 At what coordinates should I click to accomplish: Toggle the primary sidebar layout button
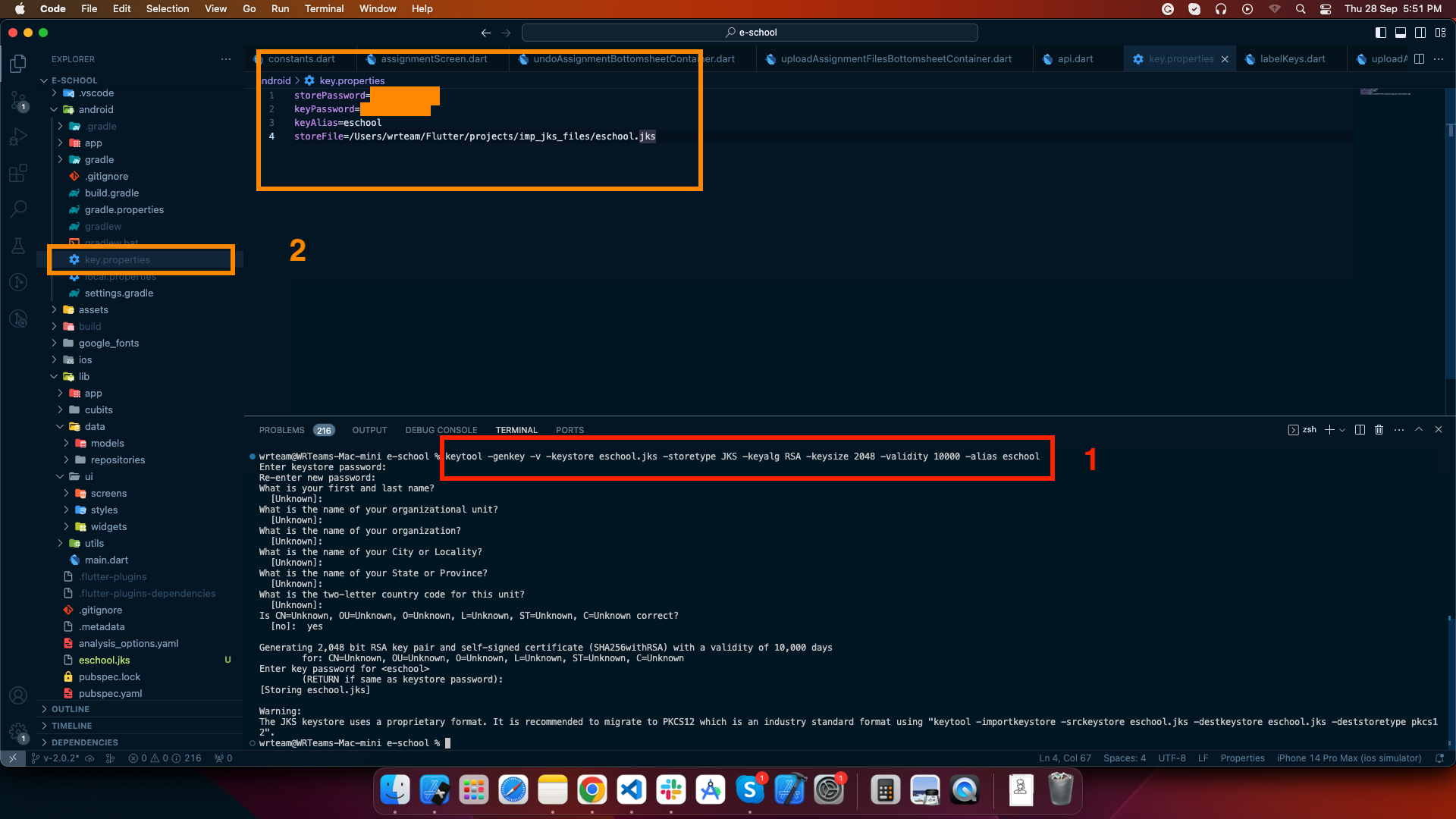tap(1380, 33)
